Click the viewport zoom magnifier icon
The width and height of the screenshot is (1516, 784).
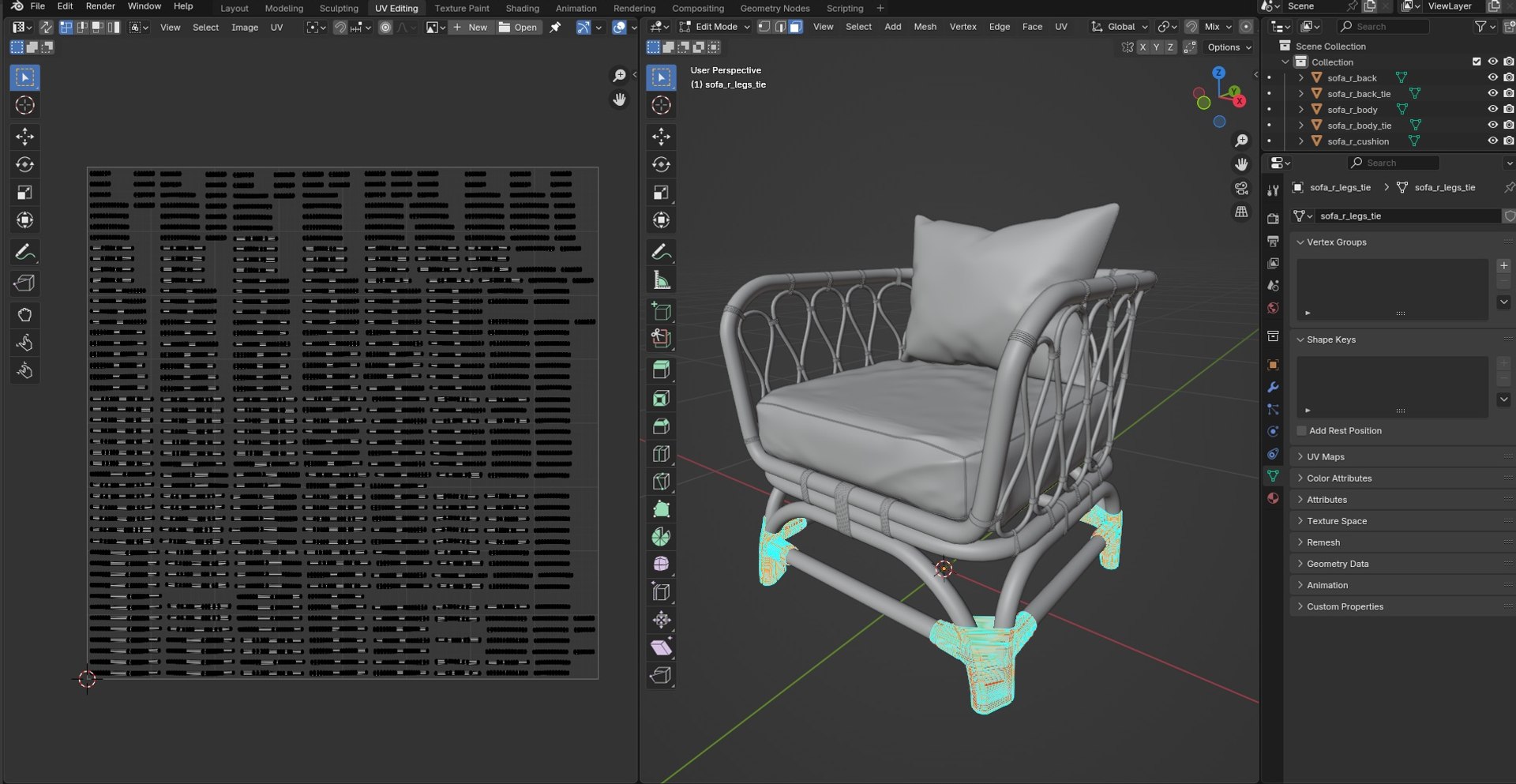[x=1242, y=141]
